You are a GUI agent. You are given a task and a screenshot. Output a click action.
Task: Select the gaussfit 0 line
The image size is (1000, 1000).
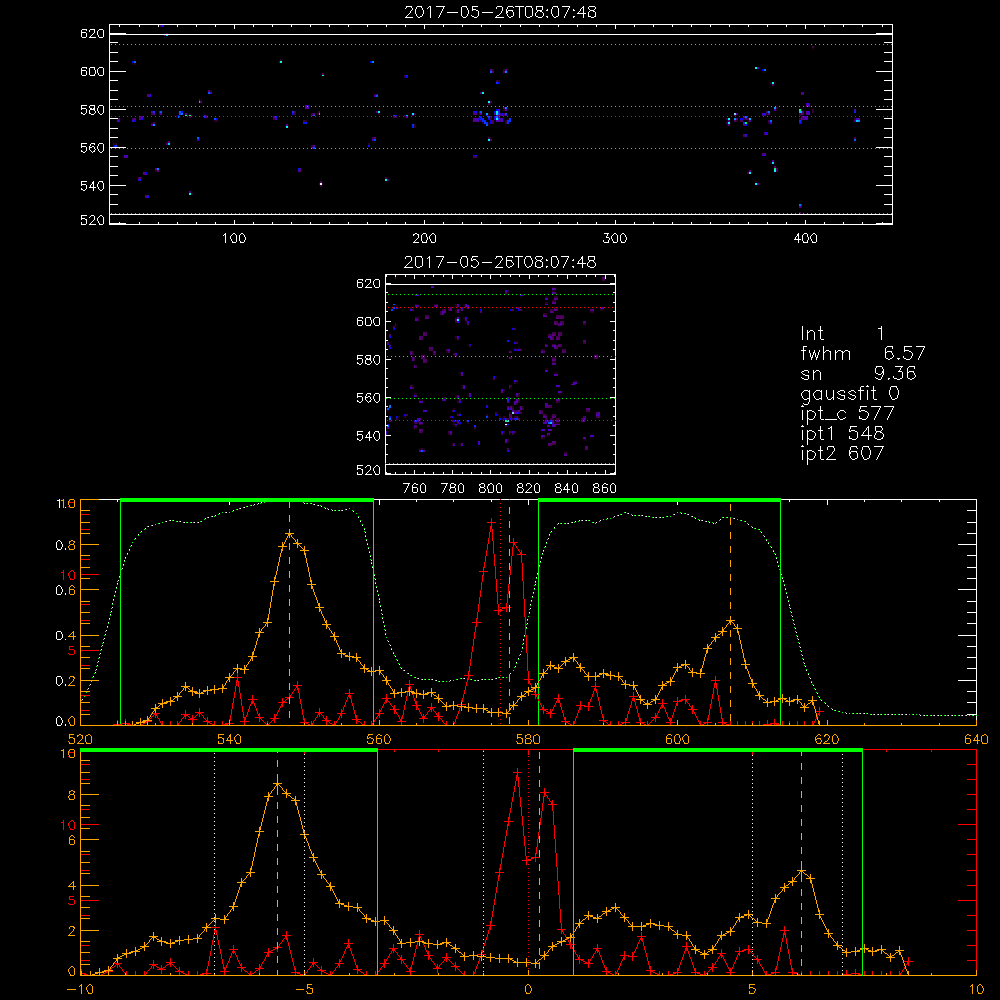[849, 393]
